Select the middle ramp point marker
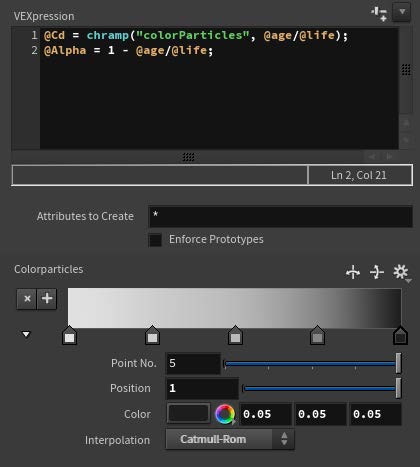The width and height of the screenshot is (420, 467). pyautogui.click(x=235, y=335)
